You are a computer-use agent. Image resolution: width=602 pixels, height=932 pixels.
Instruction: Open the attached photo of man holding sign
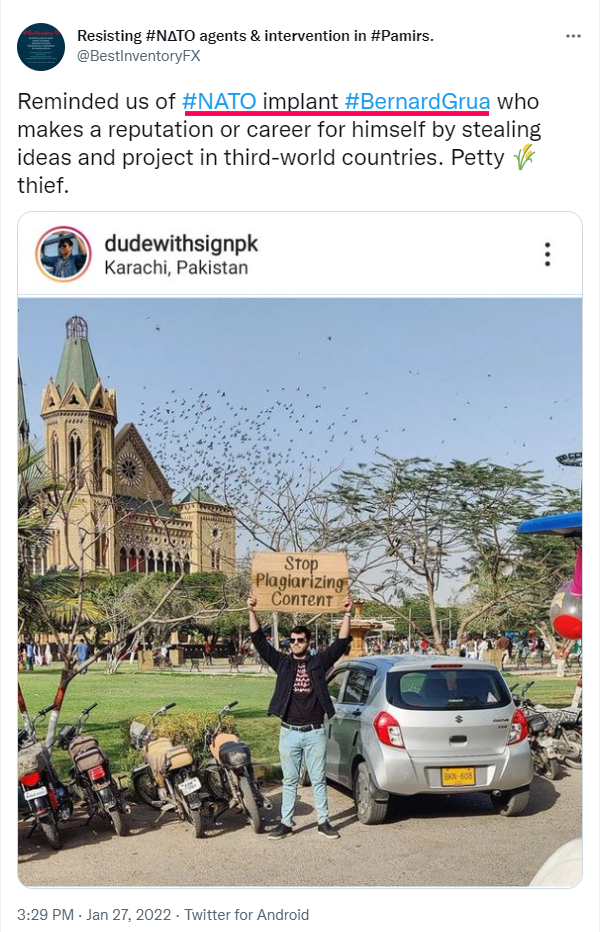[x=300, y=593]
